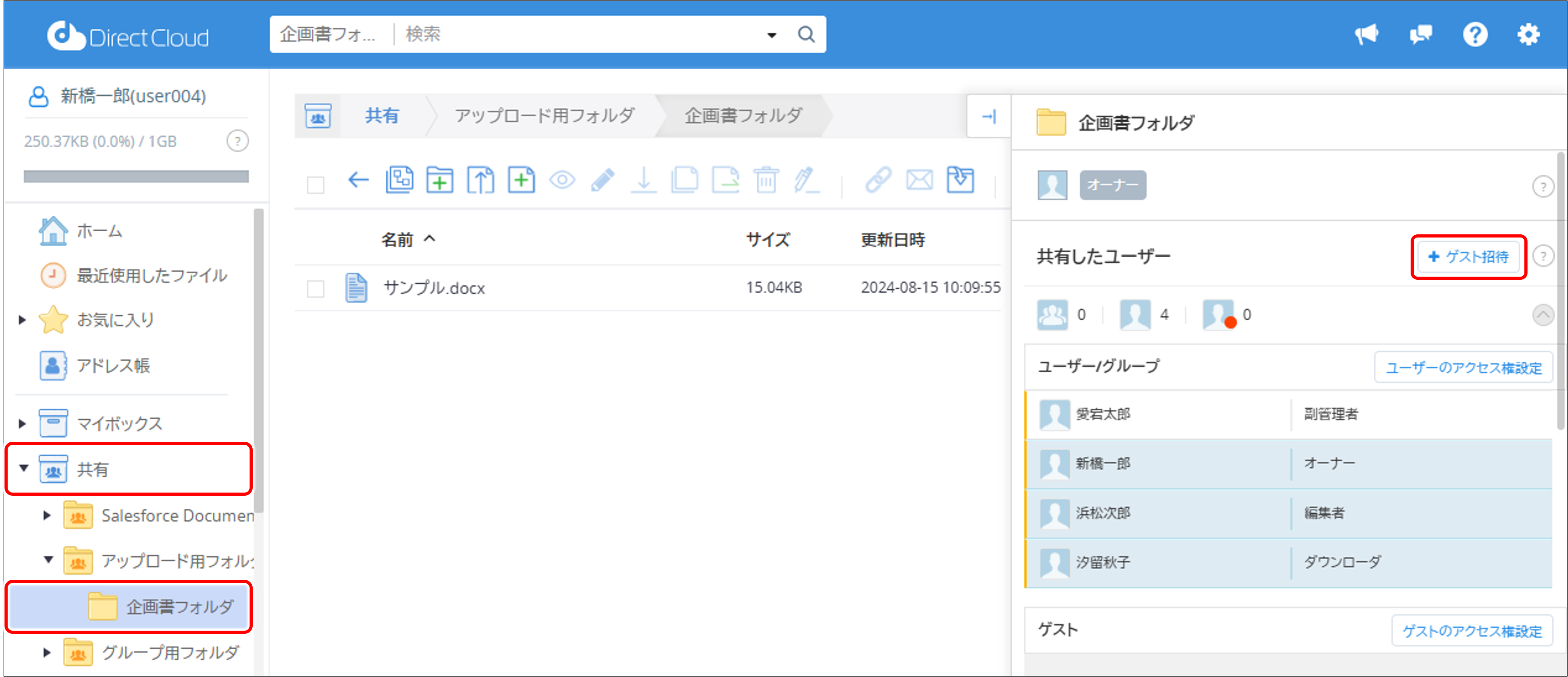Check the box for サンプル.docx
Screen dimensions: 1568x677
tap(315, 289)
